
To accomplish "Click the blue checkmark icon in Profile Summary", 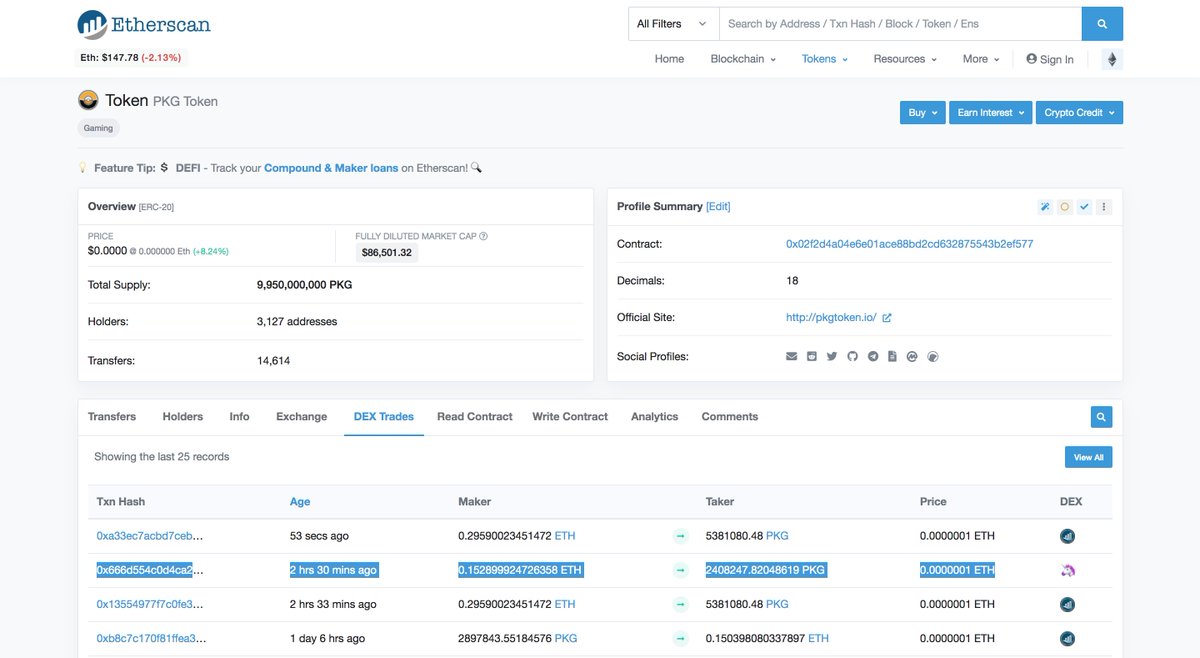I will [1084, 207].
